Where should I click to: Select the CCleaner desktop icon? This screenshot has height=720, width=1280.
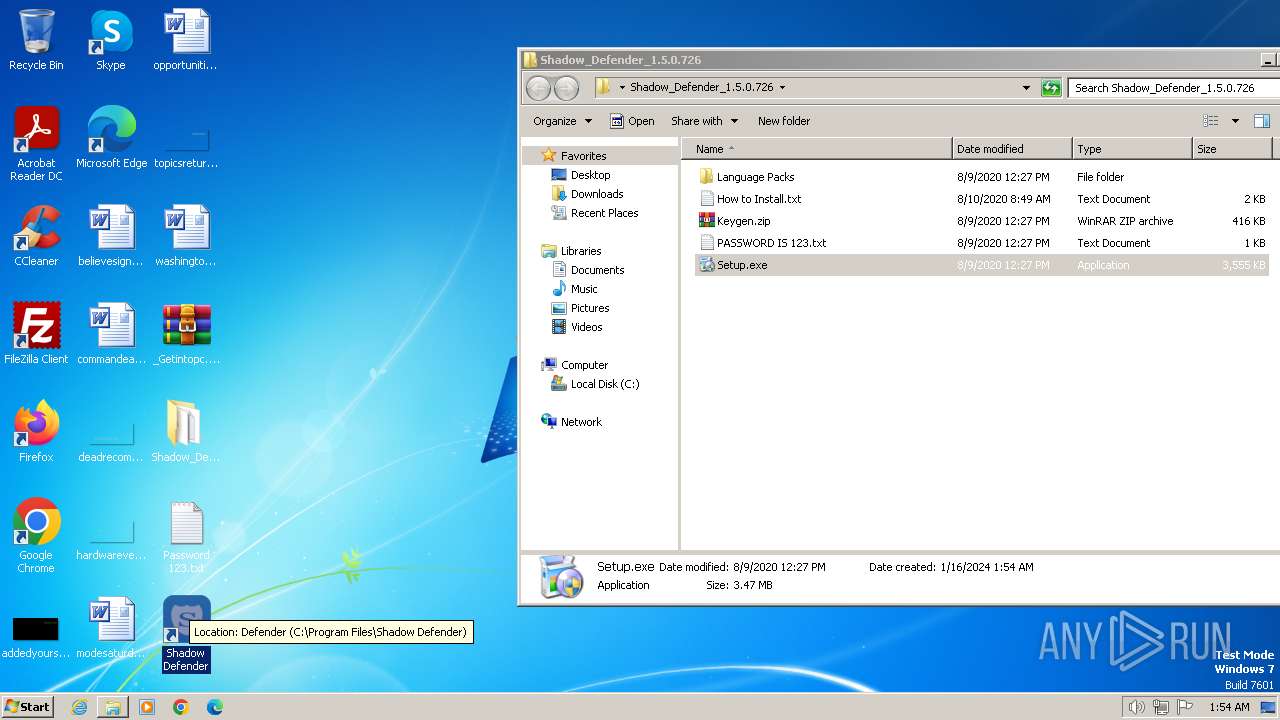click(x=36, y=236)
